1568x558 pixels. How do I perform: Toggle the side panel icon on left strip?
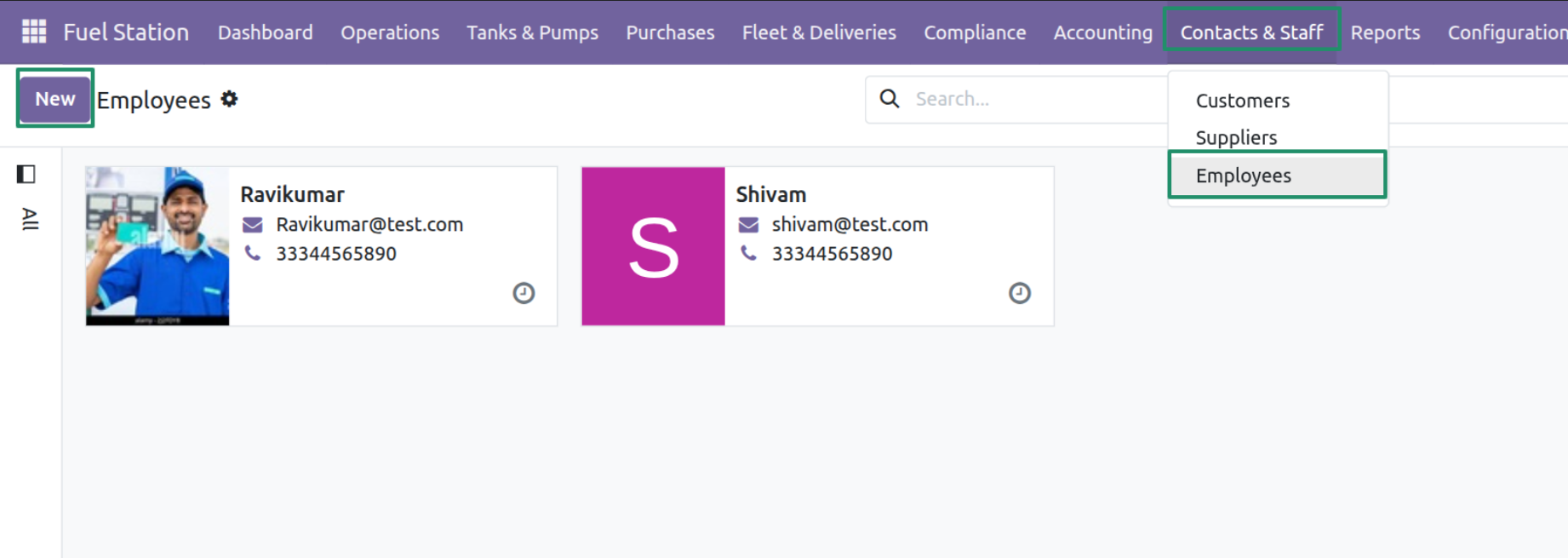[26, 175]
